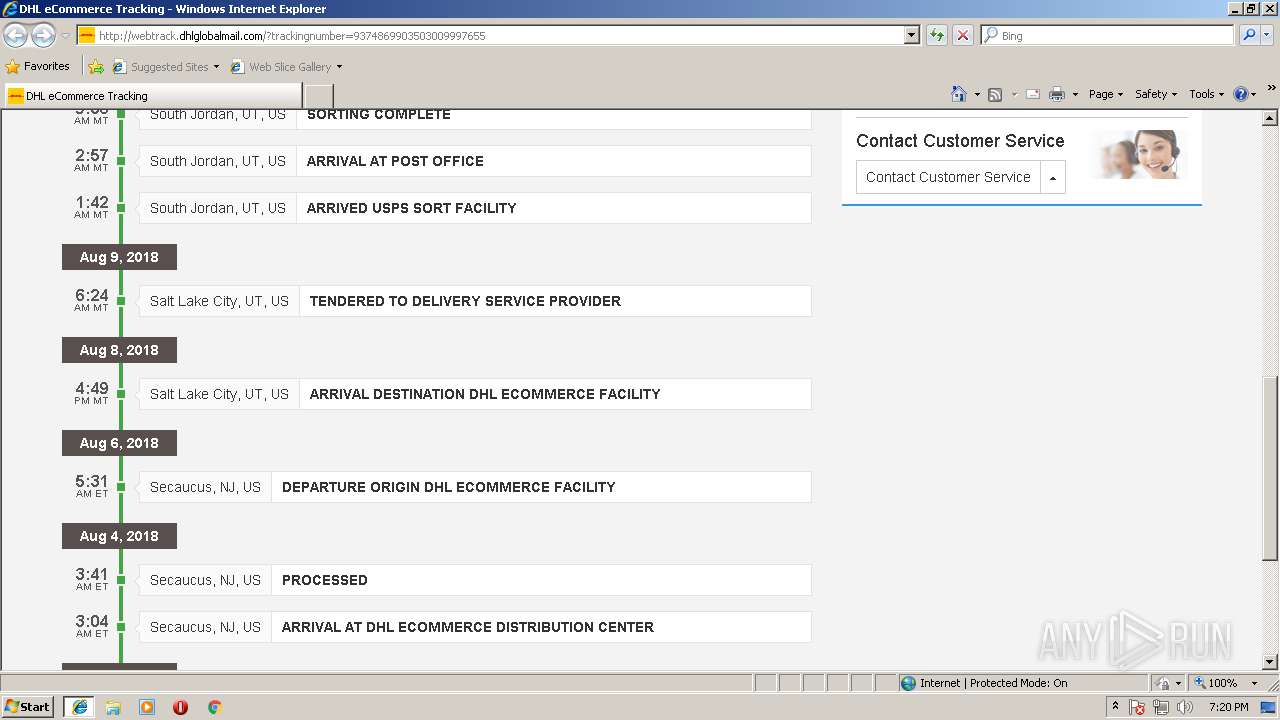Image resolution: width=1280 pixels, height=720 pixels.
Task: Expand the Suggested Sites dropdown
Action: 216,67
